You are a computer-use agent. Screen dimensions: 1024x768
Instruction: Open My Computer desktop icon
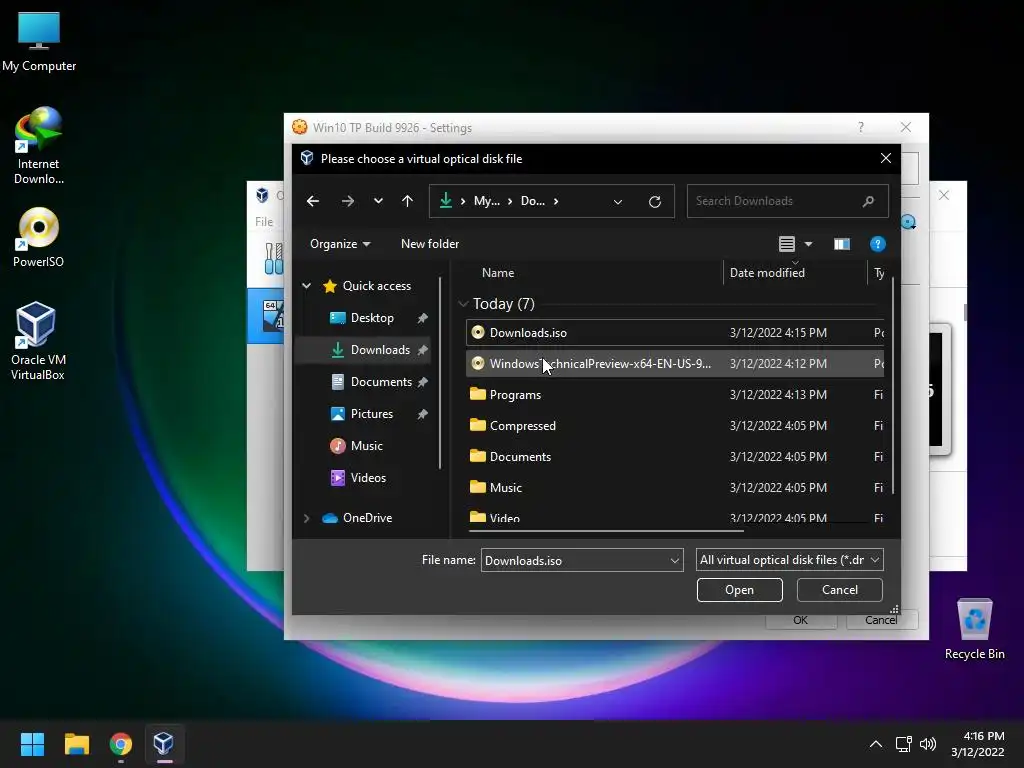pos(39,42)
